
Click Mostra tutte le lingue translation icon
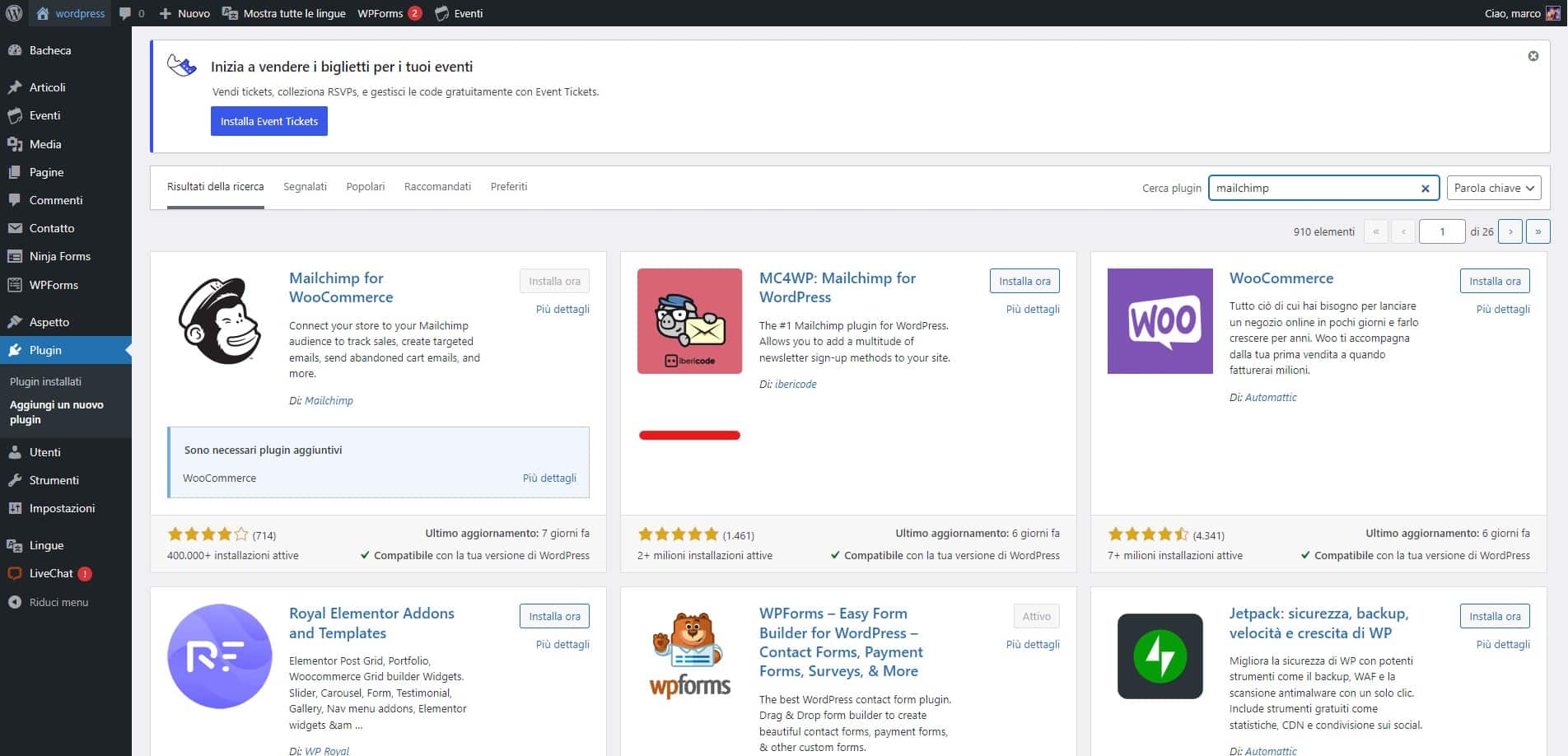click(x=230, y=14)
